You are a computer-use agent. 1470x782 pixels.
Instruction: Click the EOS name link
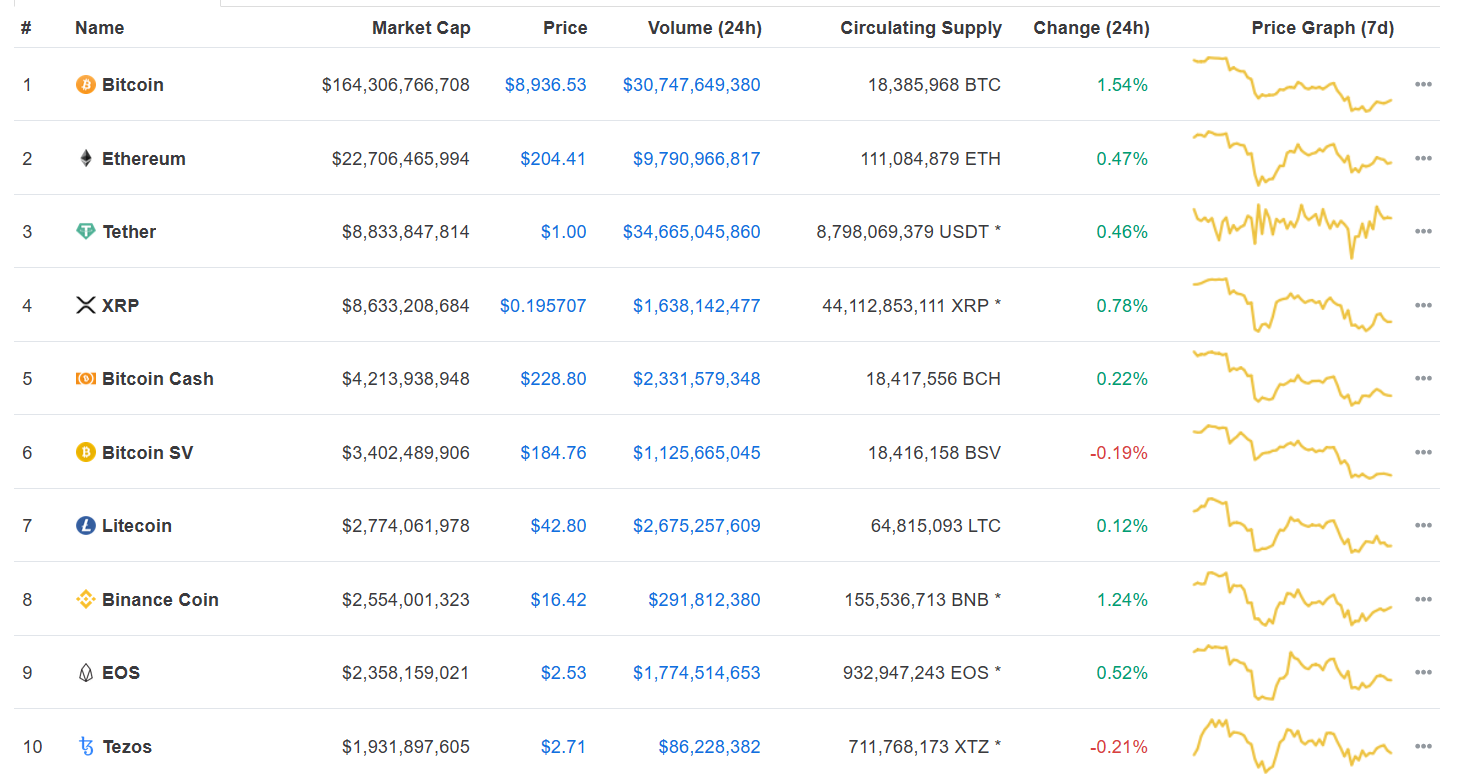121,673
